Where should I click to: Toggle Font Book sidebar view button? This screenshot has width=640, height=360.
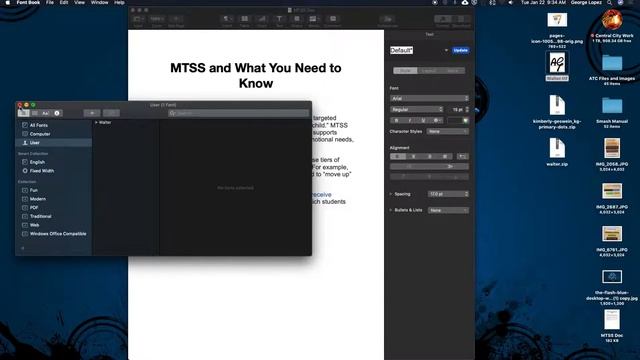click(23, 113)
